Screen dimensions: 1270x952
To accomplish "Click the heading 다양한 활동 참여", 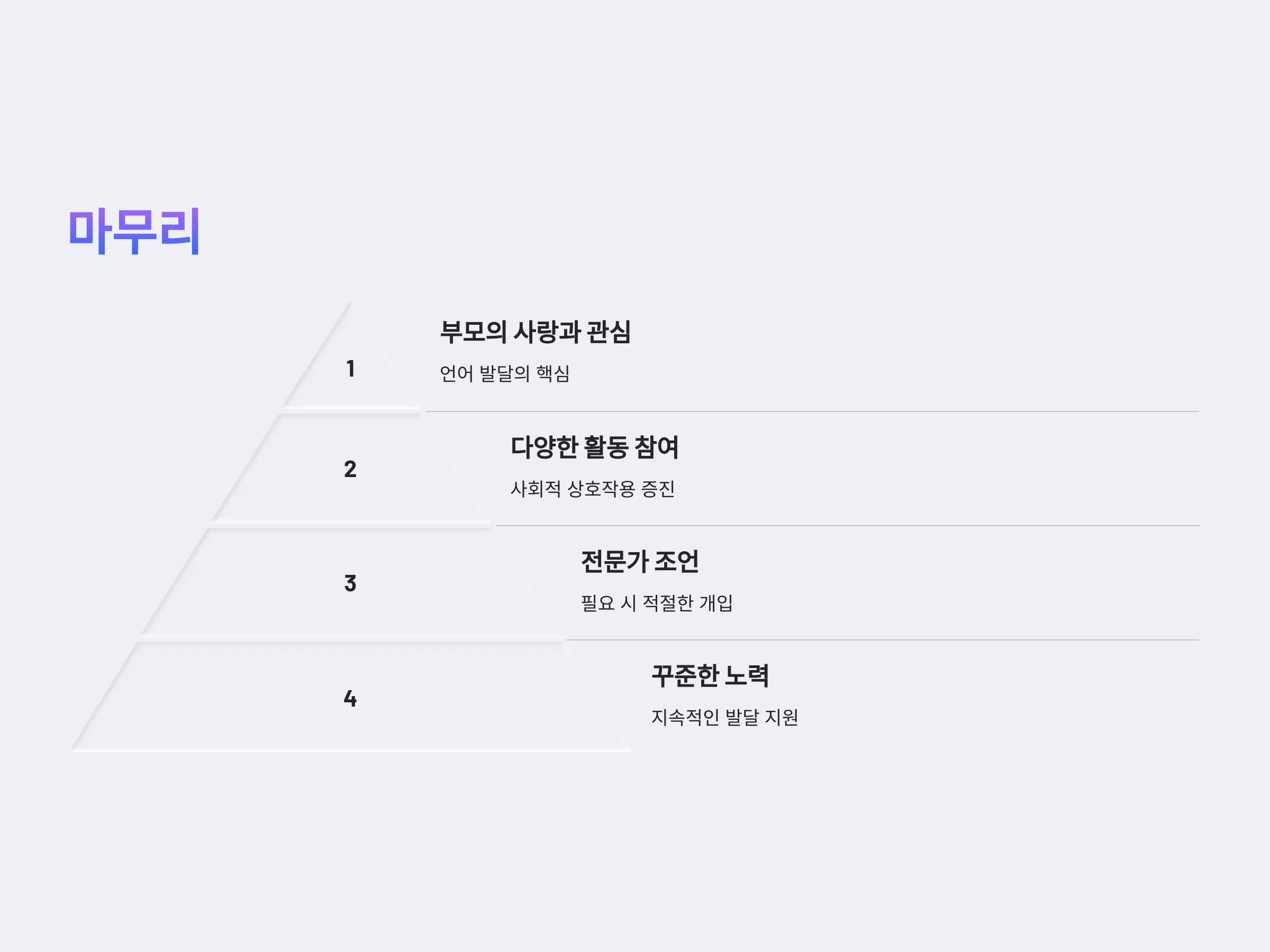I will point(594,447).
